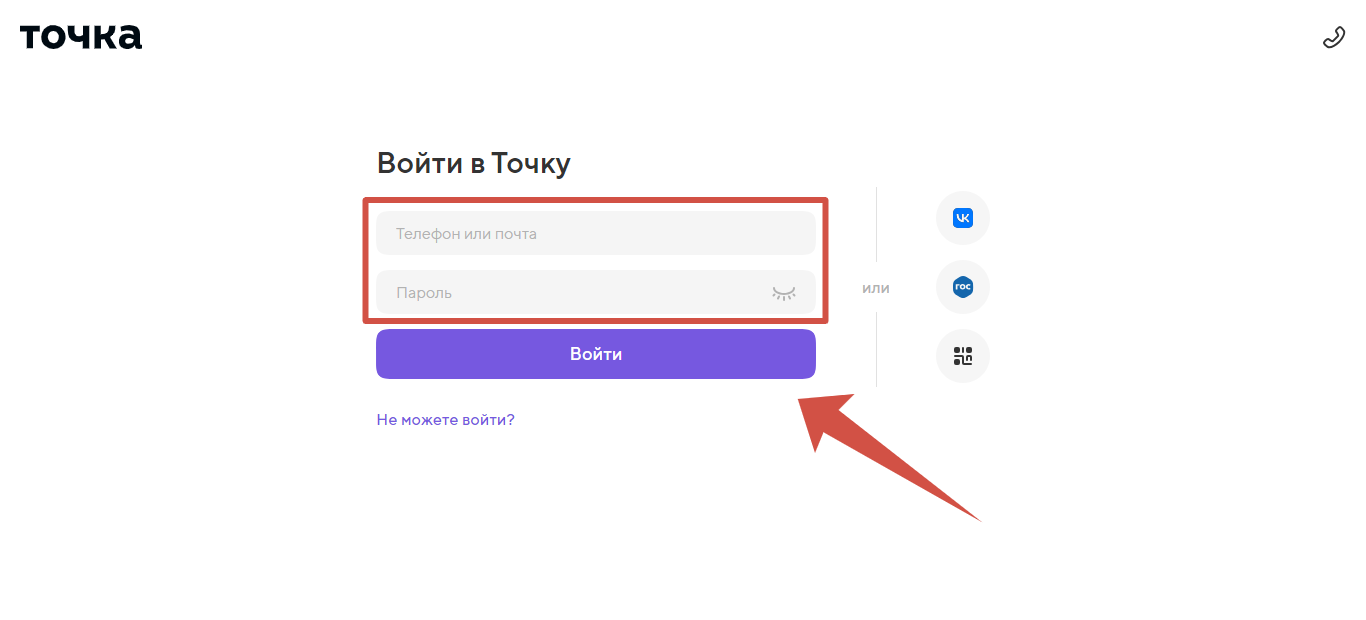Click into the Пароль input field

click(570, 293)
